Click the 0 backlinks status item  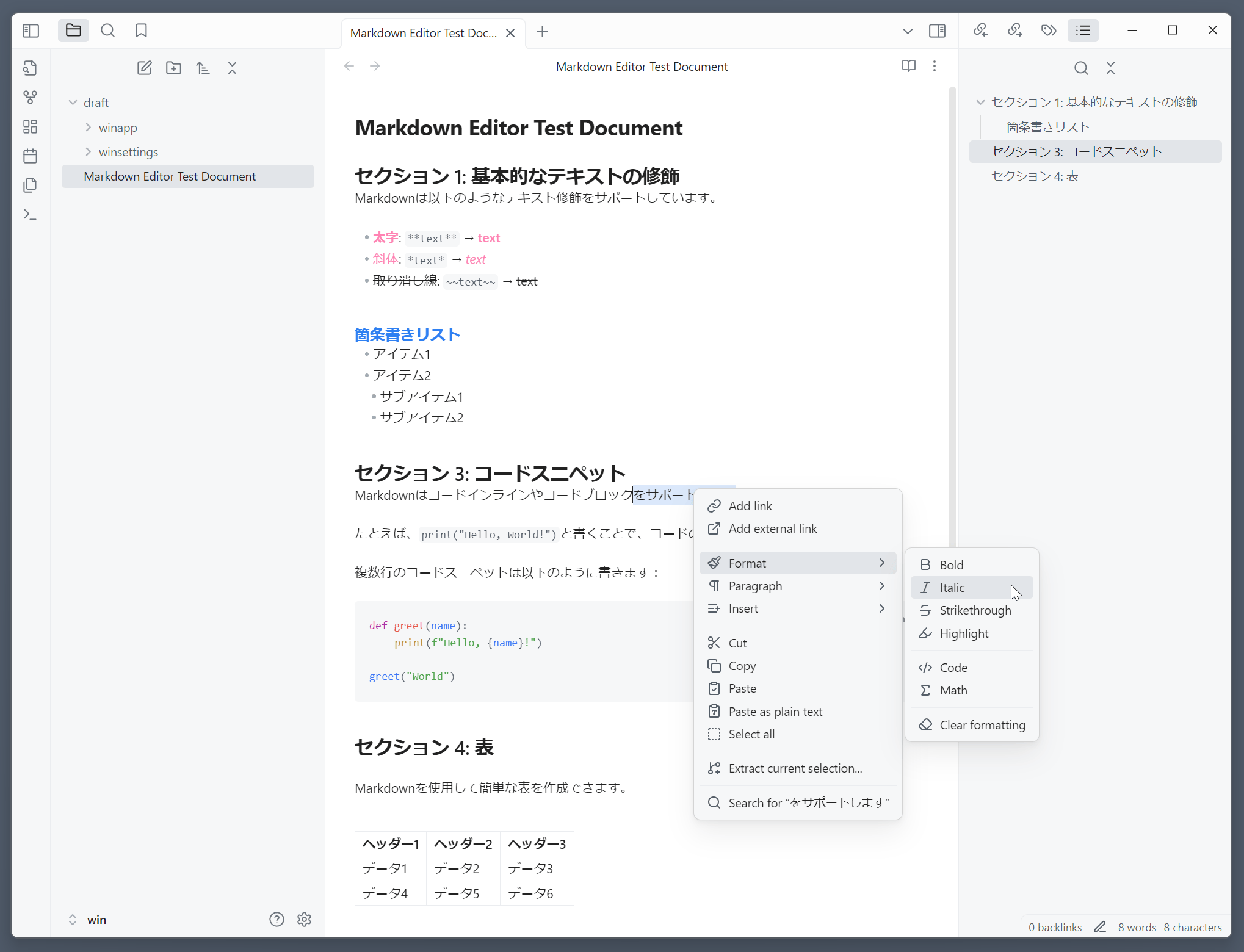point(1055,927)
